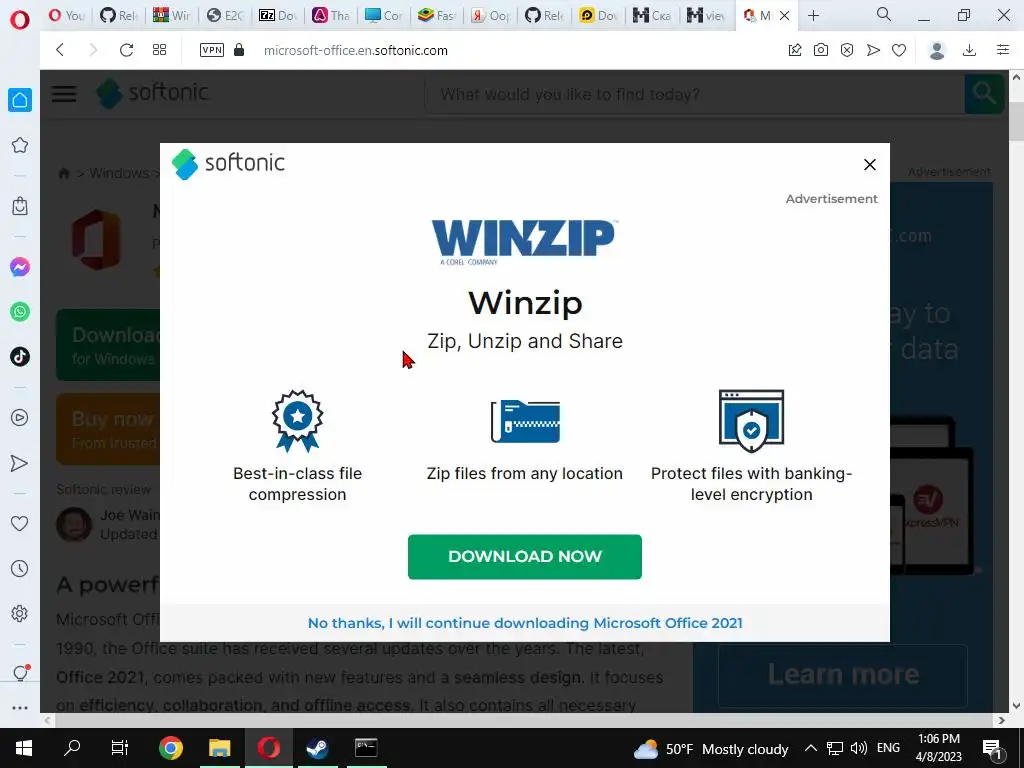Click Learn more on background ad
Viewport: 1024px width, 768px height.
843,674
